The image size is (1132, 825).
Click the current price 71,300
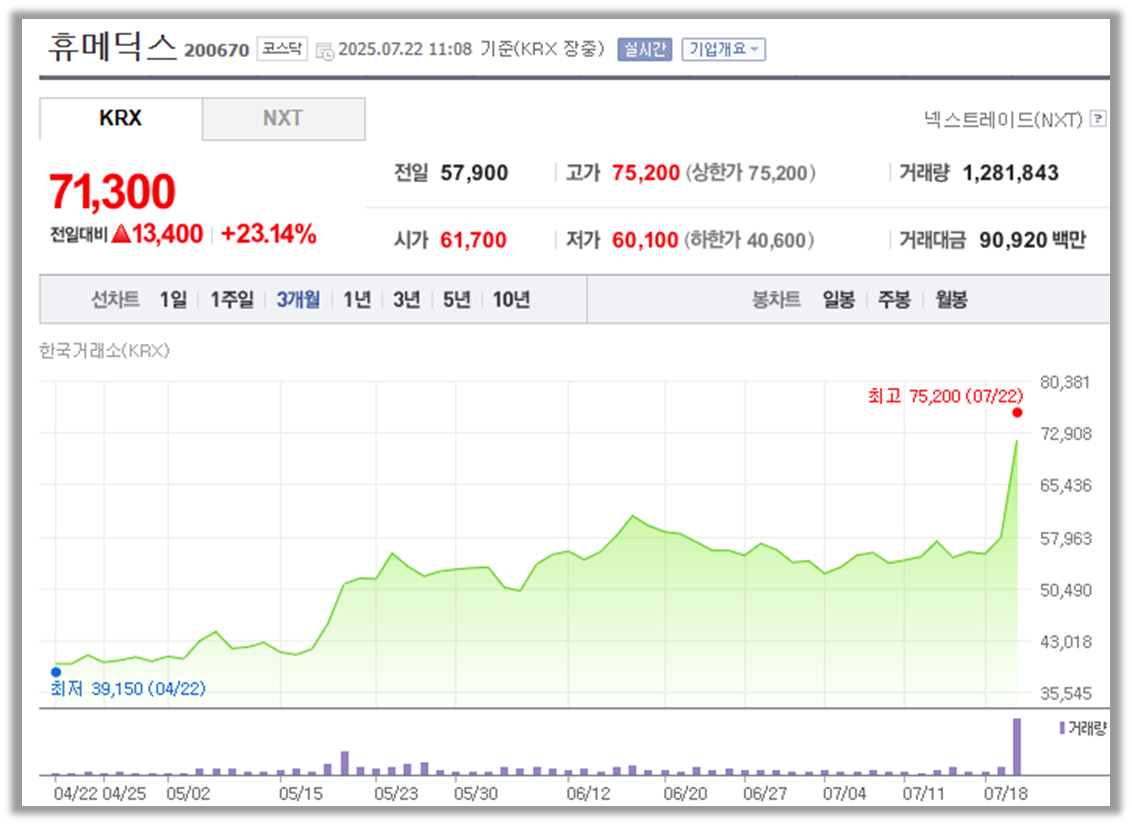click(x=112, y=192)
